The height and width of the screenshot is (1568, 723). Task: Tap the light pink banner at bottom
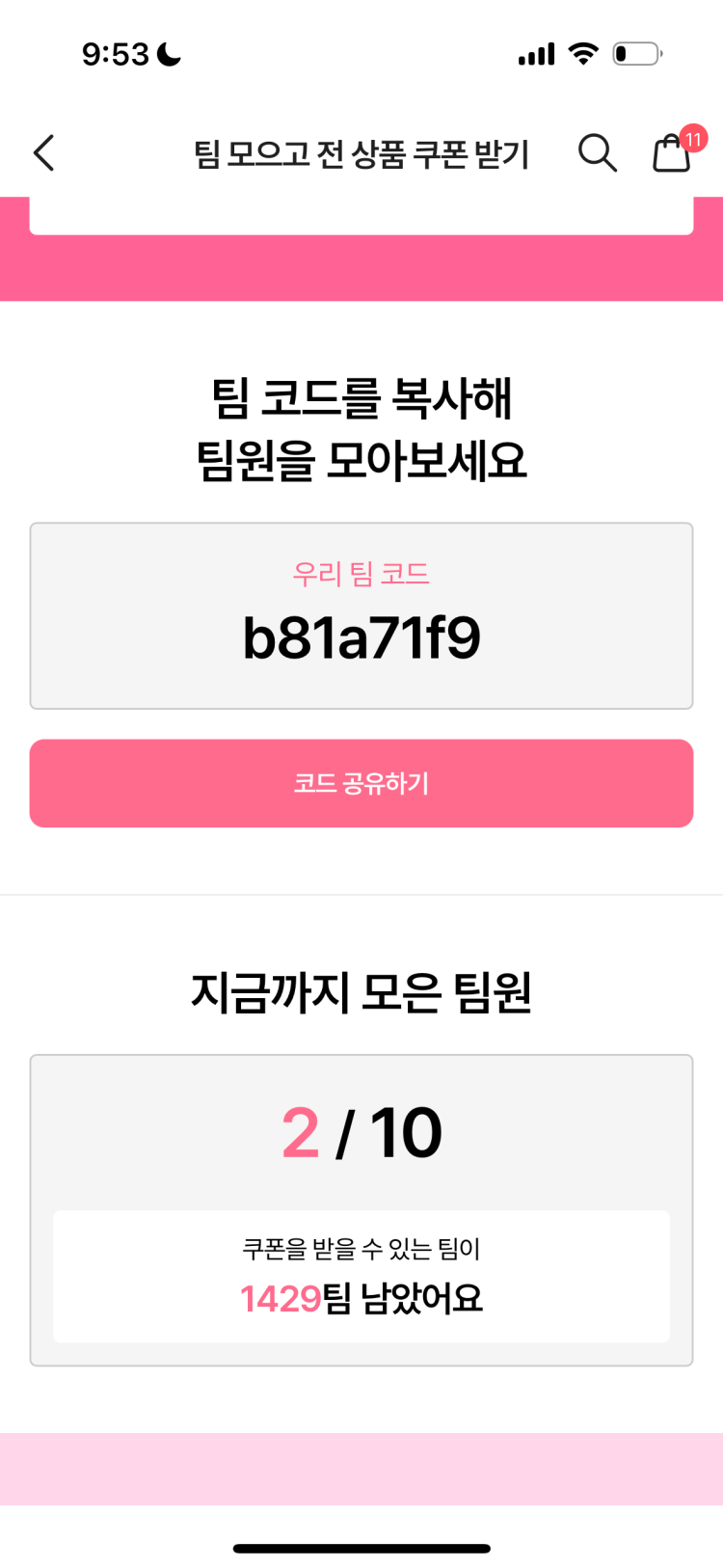pyautogui.click(x=361, y=1469)
